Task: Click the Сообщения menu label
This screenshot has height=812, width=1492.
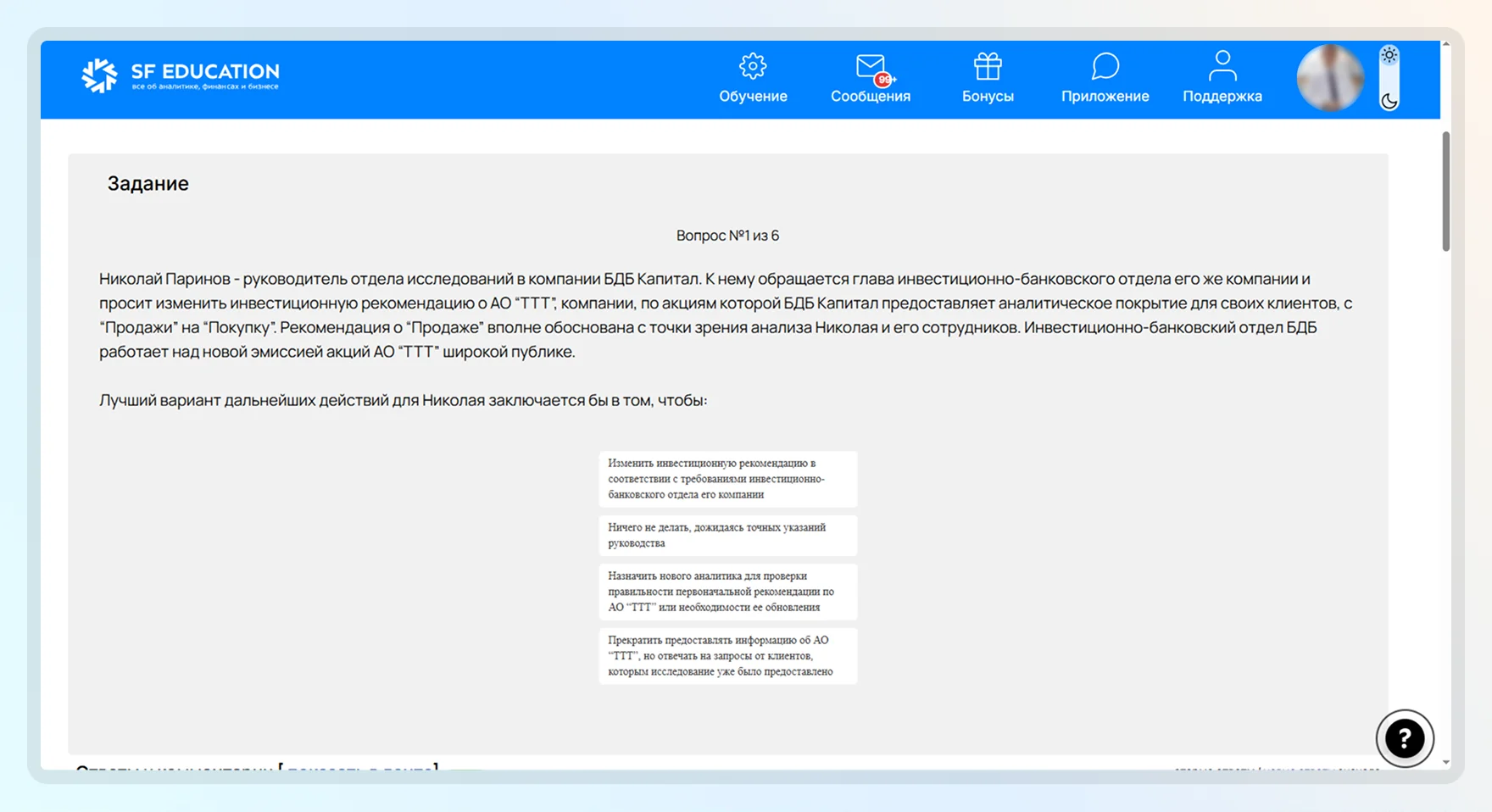Action: 871,97
